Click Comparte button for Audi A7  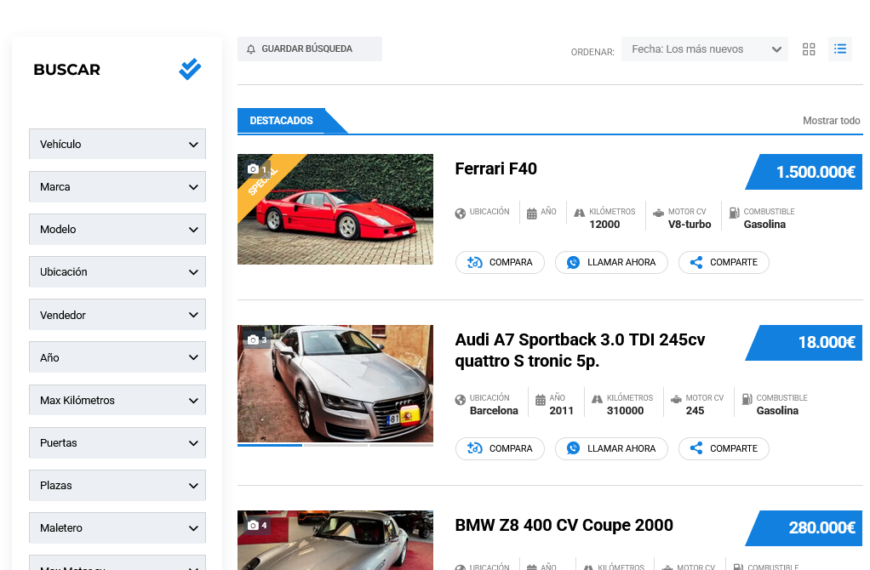coord(724,448)
